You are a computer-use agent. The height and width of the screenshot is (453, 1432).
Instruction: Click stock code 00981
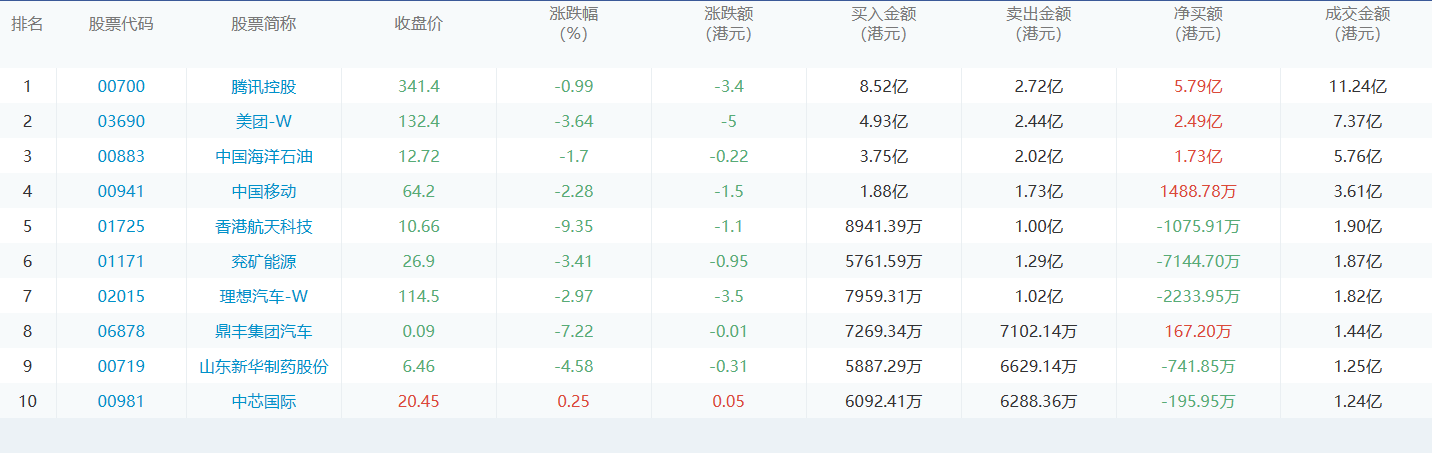(x=121, y=402)
